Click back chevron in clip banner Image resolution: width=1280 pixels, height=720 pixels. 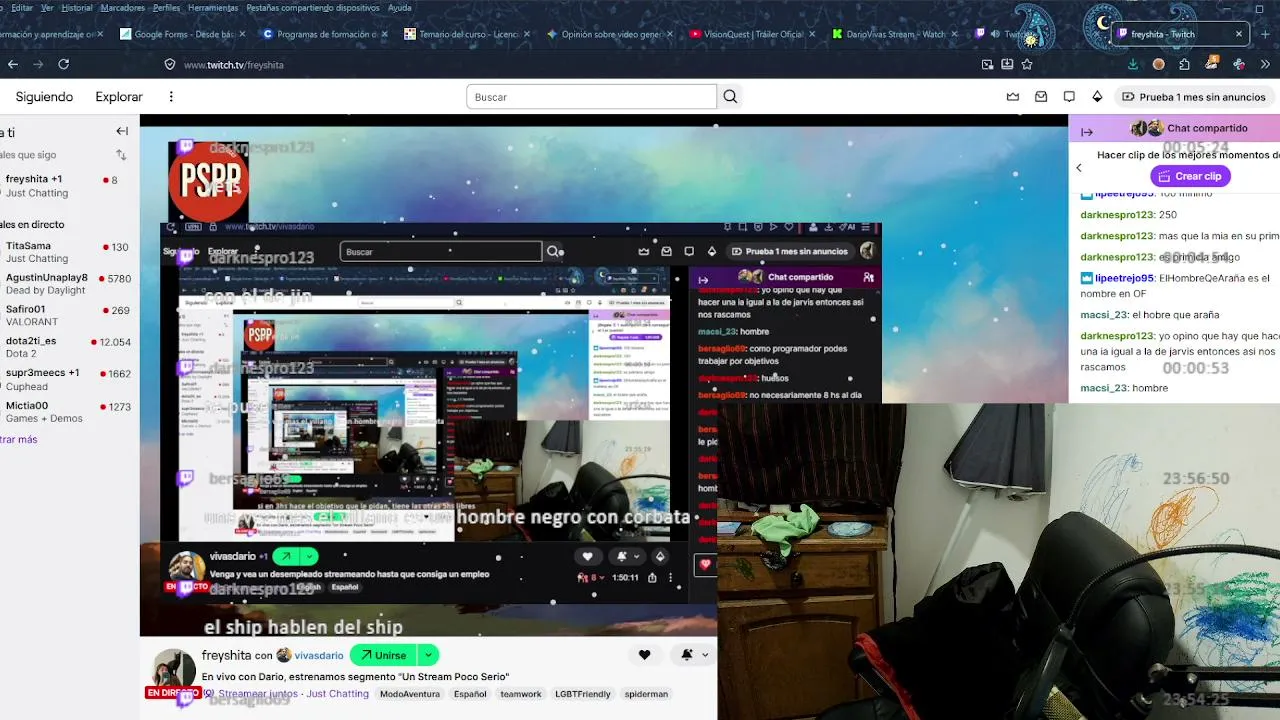tap(1079, 168)
